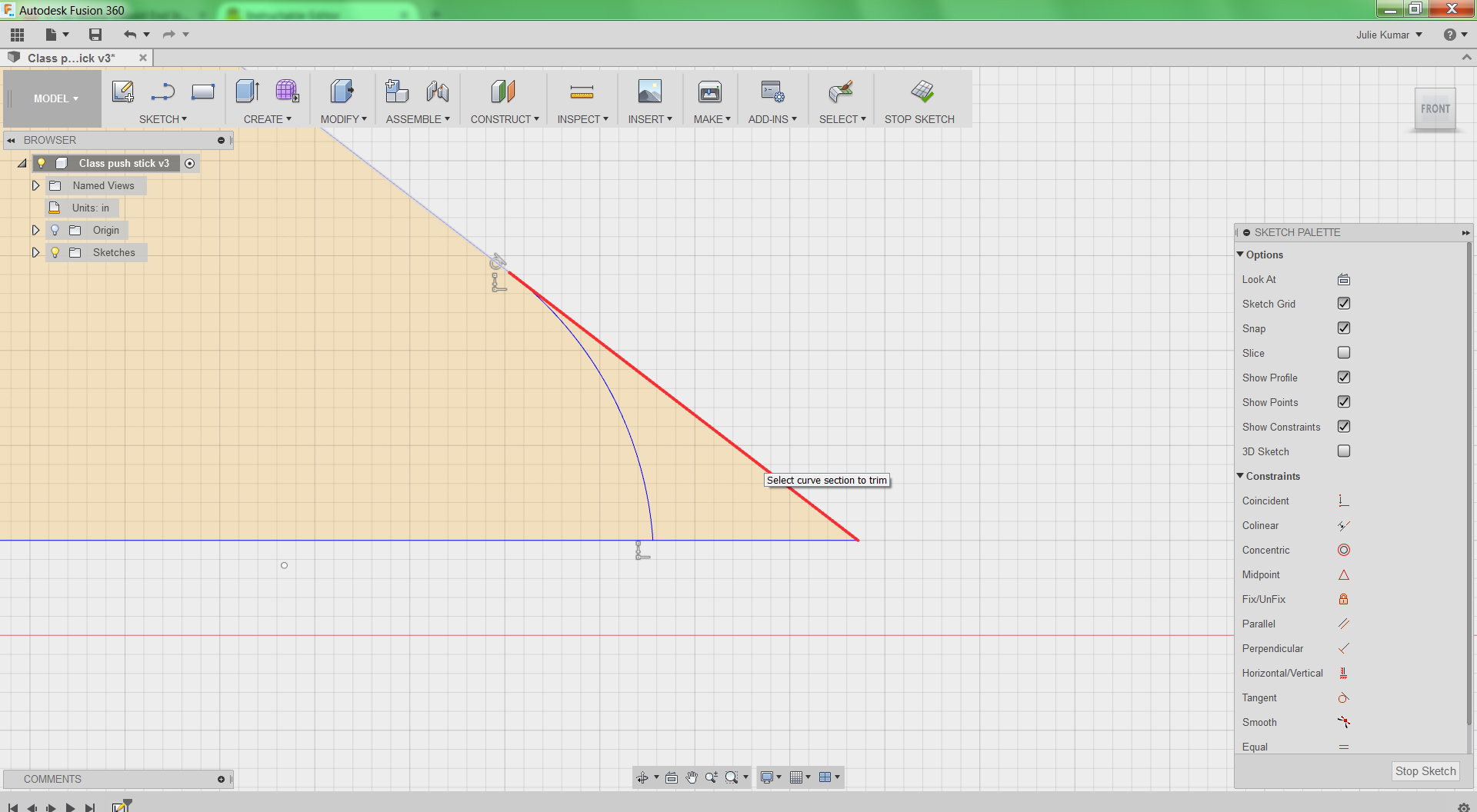This screenshot has width=1477, height=812.
Task: Apply the Smooth constraint
Action: point(1344,723)
